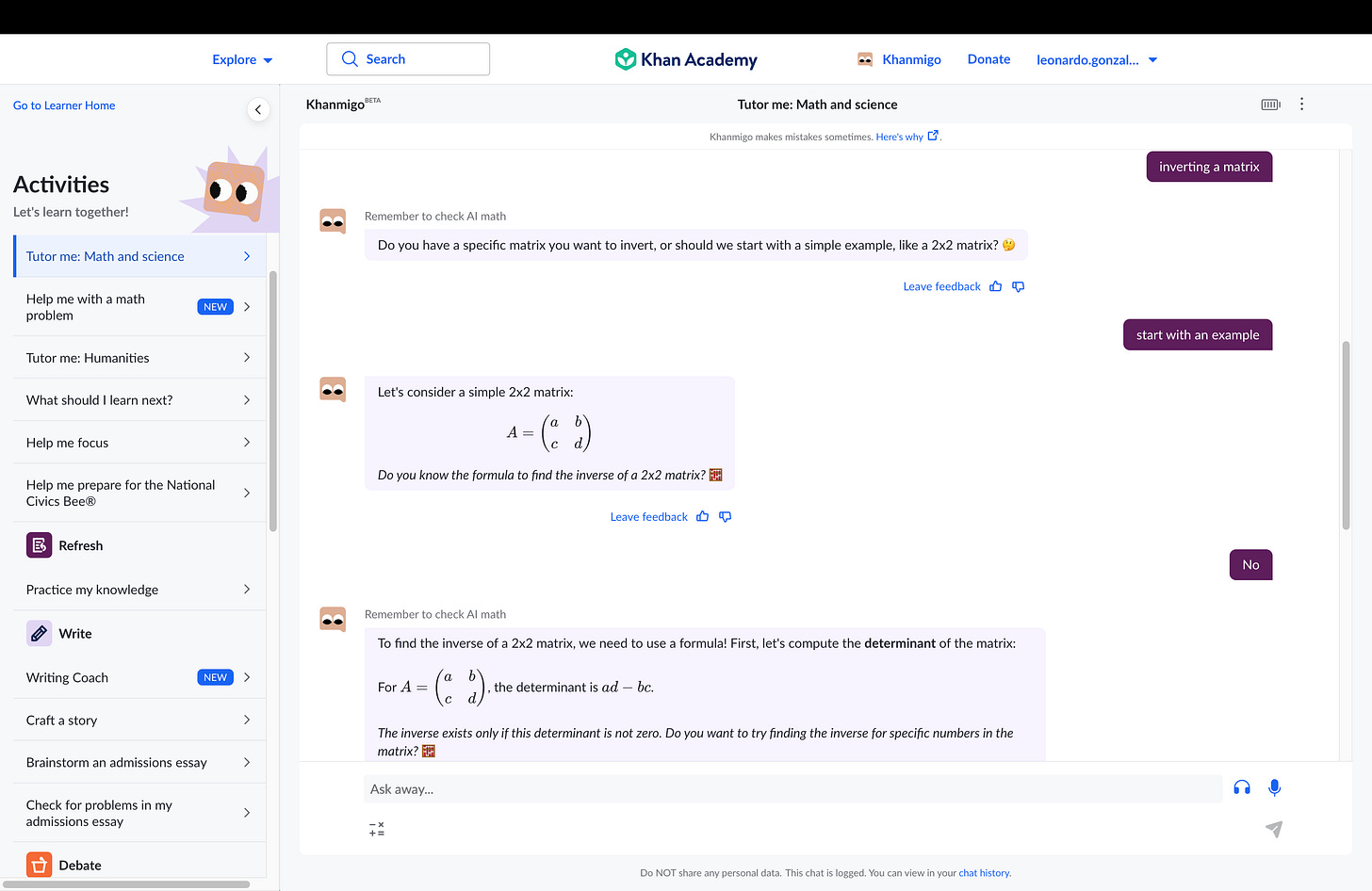Give thumbs down on the specific matrix reply
The width and height of the screenshot is (1372, 891).
(1019, 286)
